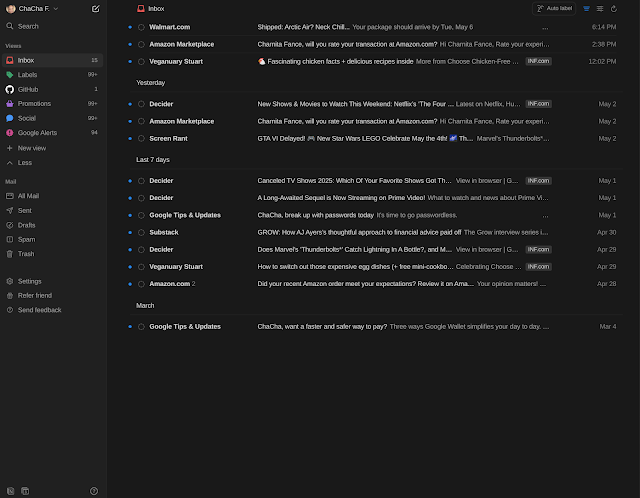Open the Spam folder
The height and width of the screenshot is (498, 640).
click(x=52, y=240)
